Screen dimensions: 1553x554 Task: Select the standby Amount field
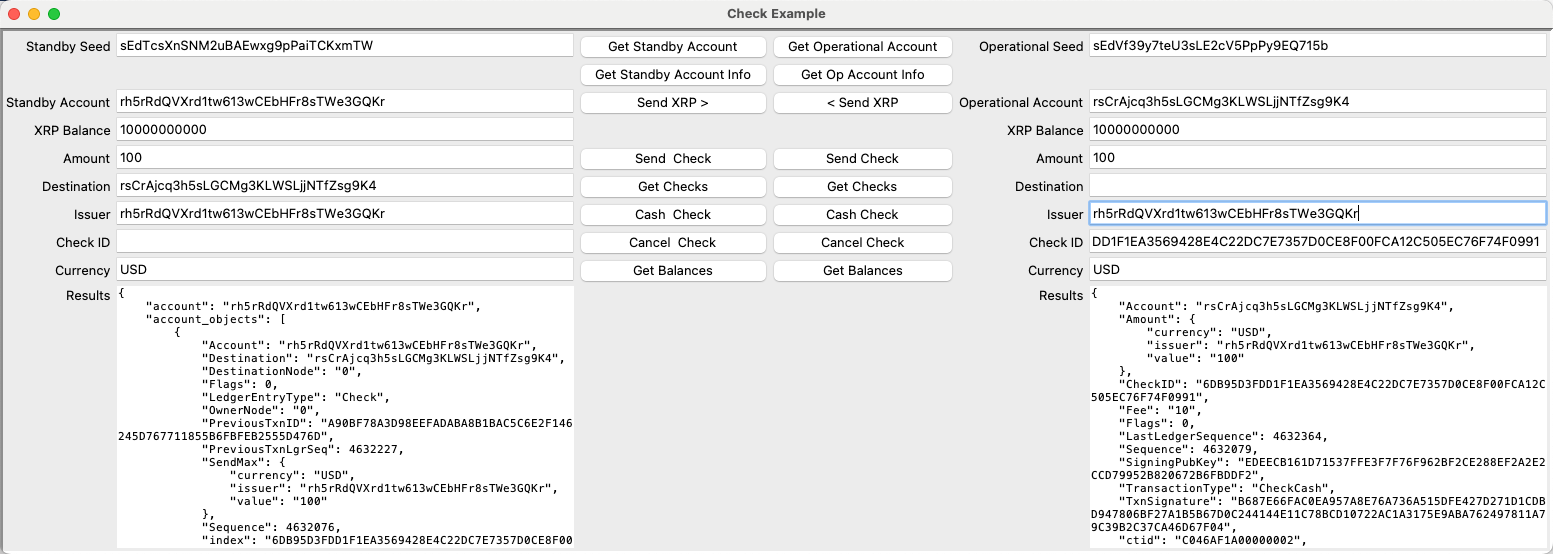tap(345, 158)
